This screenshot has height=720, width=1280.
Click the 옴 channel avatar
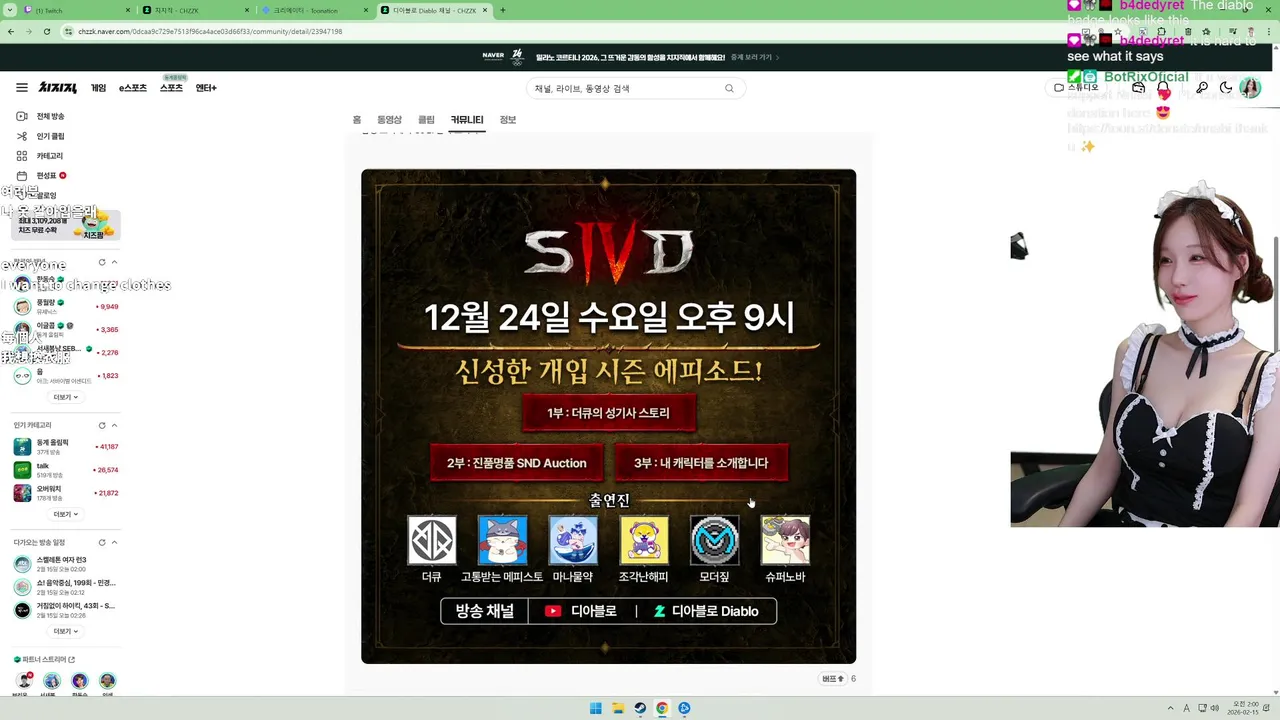point(22,376)
